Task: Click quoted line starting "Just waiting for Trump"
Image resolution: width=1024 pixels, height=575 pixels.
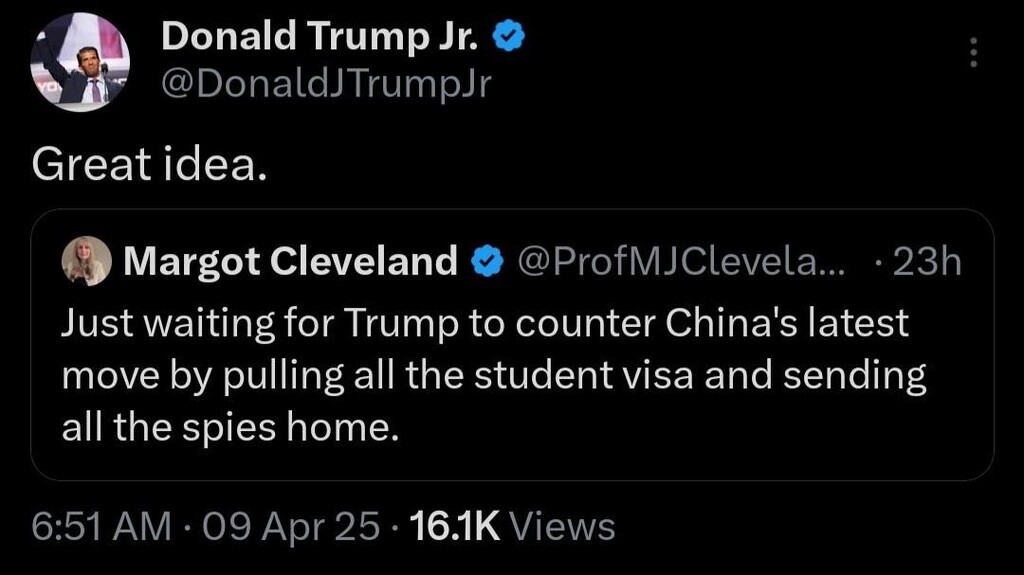Action: tap(485, 323)
